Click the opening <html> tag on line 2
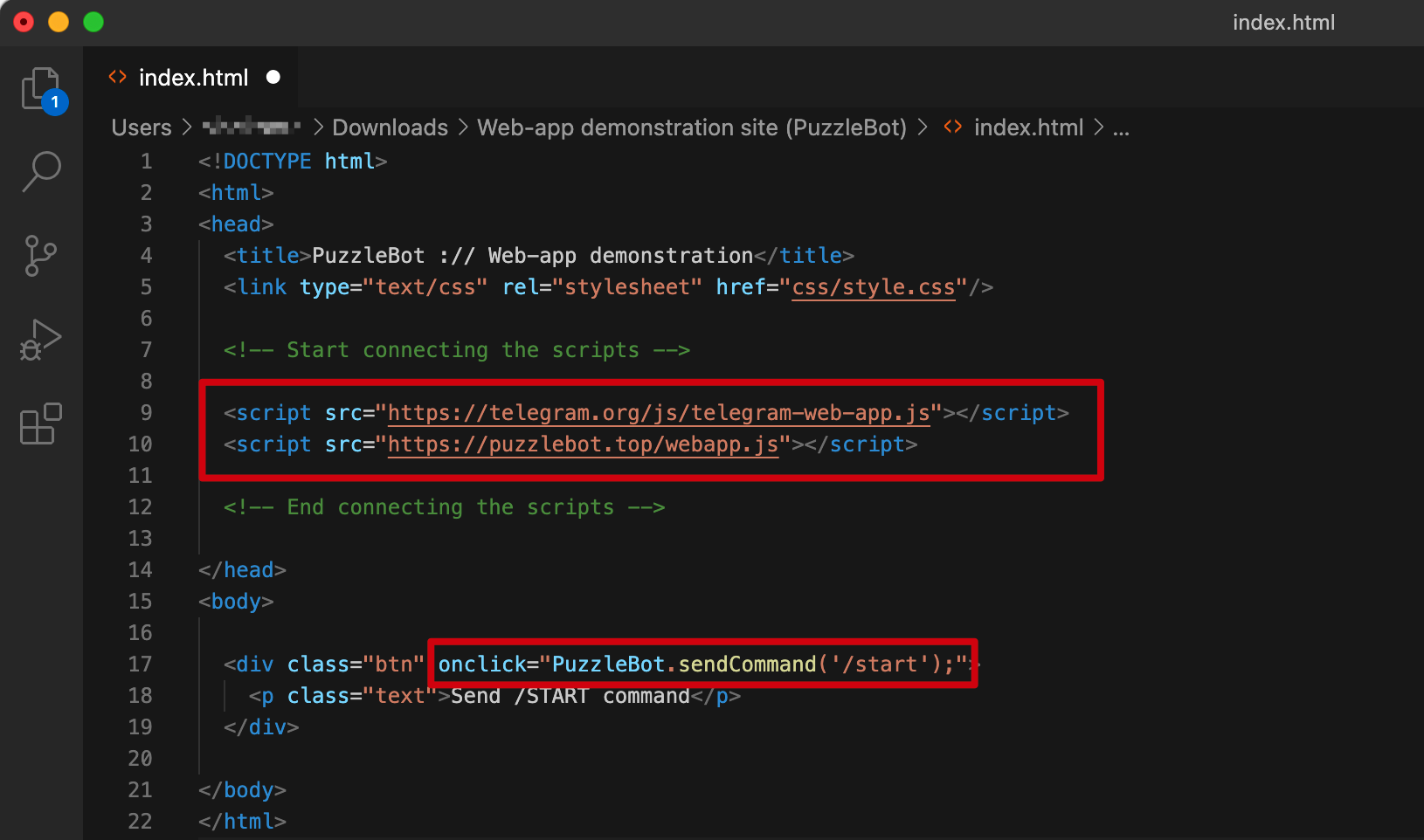The image size is (1424, 840). [236, 193]
